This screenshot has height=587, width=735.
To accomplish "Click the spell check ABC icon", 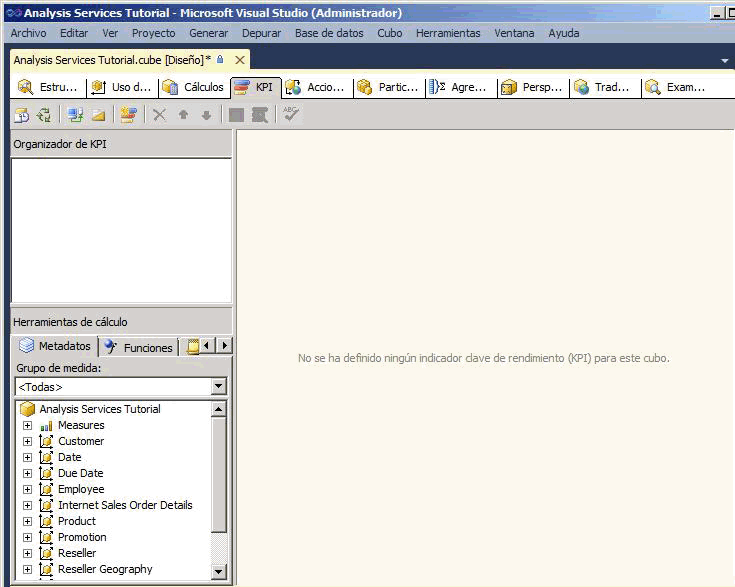I will [x=291, y=114].
